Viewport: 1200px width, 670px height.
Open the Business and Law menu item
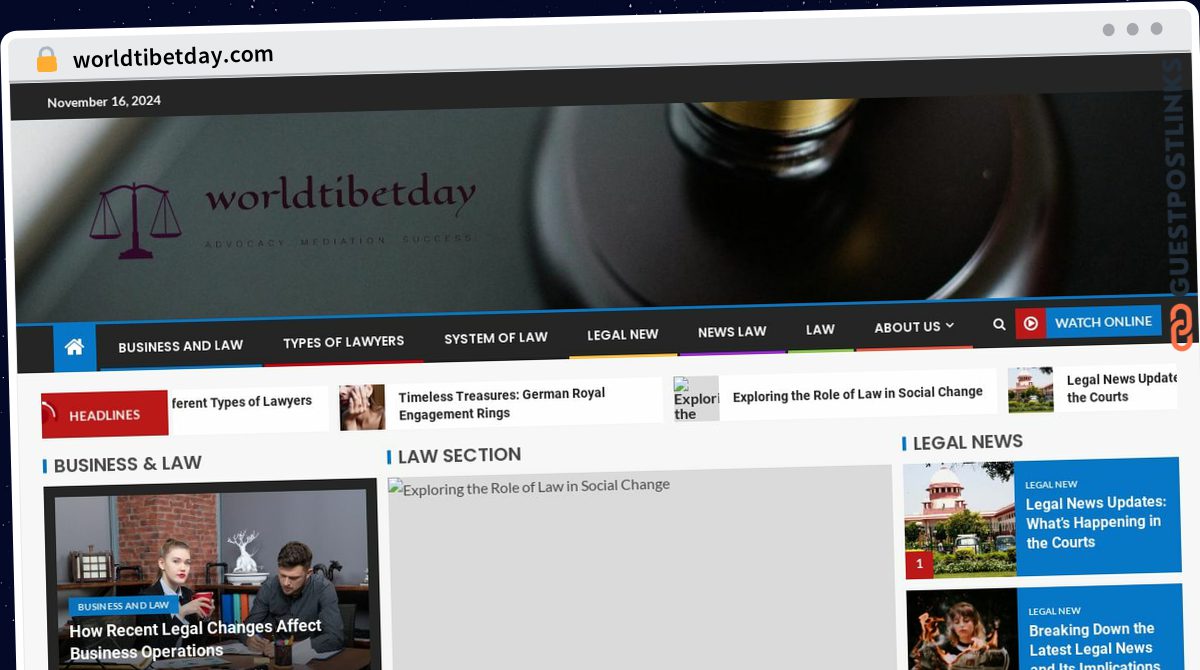[x=181, y=346]
